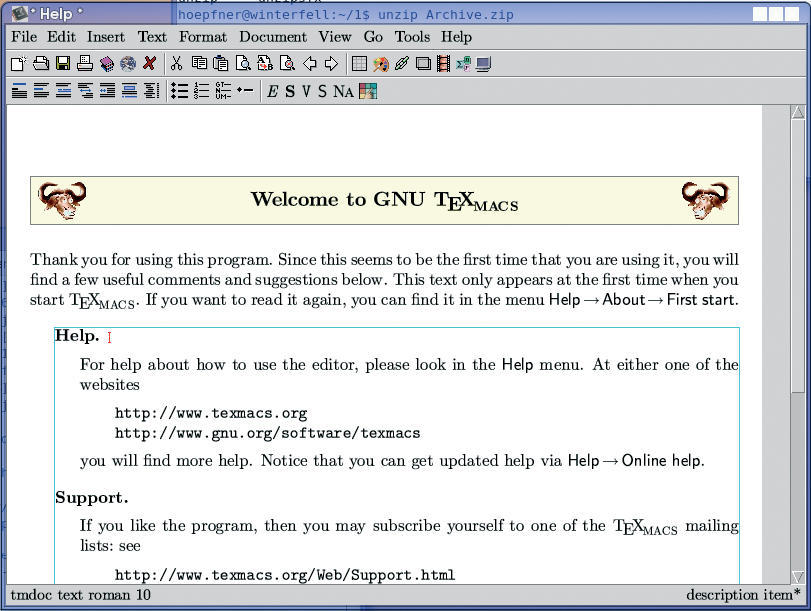Click the right GNU head image in the banner

(705, 200)
